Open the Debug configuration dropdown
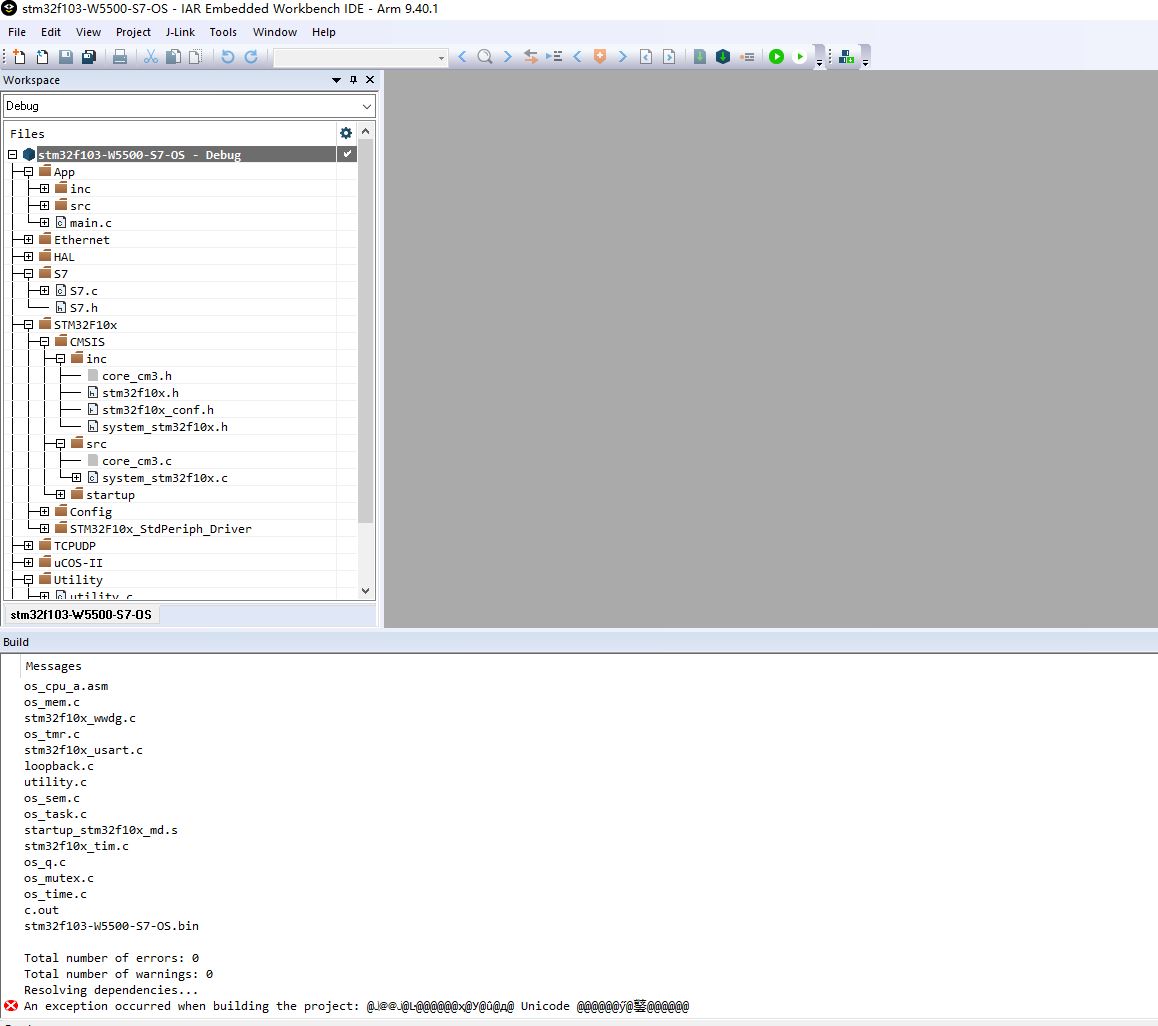Screen dimensions: 1158x1026 coord(189,106)
